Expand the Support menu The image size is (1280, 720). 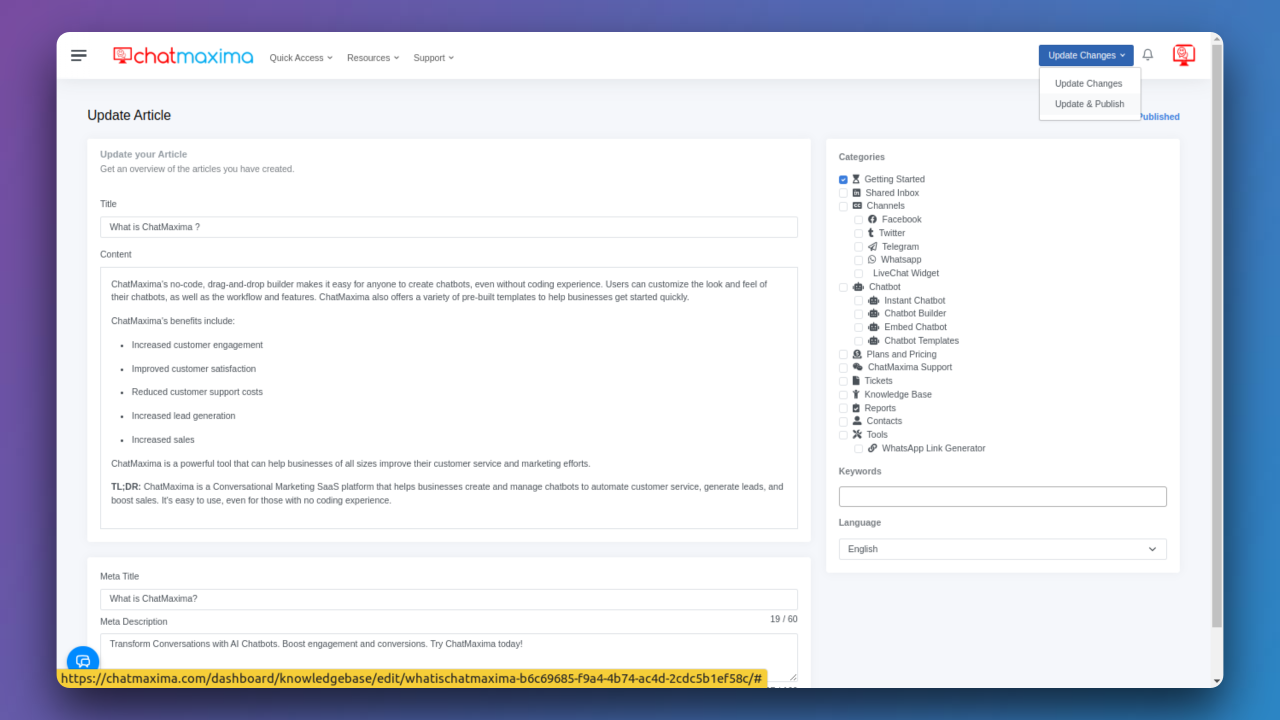click(x=434, y=58)
